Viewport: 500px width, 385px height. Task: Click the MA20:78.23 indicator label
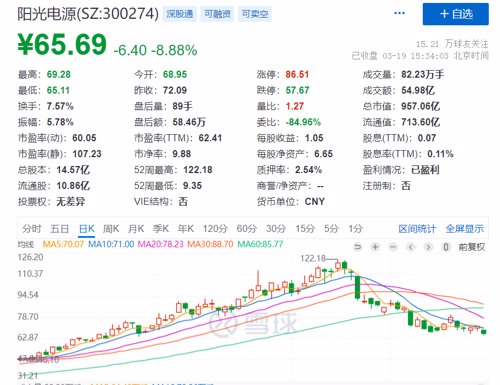(161, 244)
